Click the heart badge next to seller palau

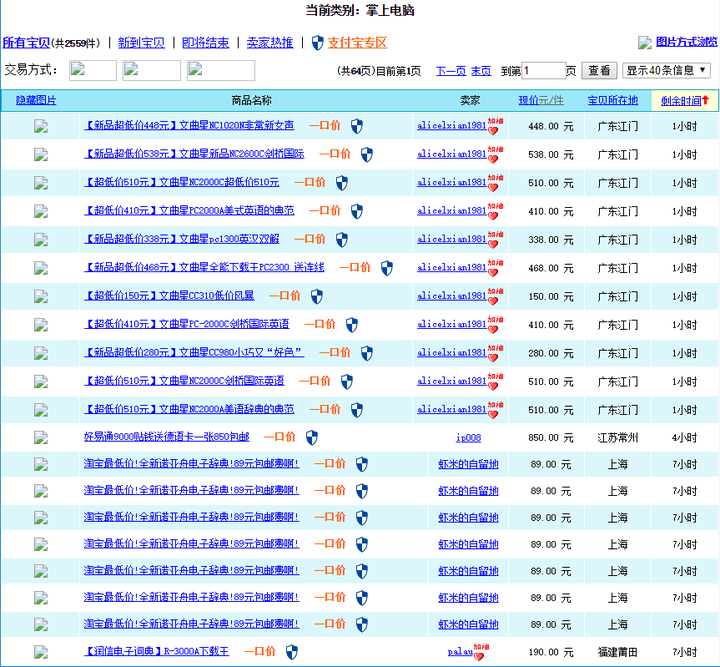(480, 651)
